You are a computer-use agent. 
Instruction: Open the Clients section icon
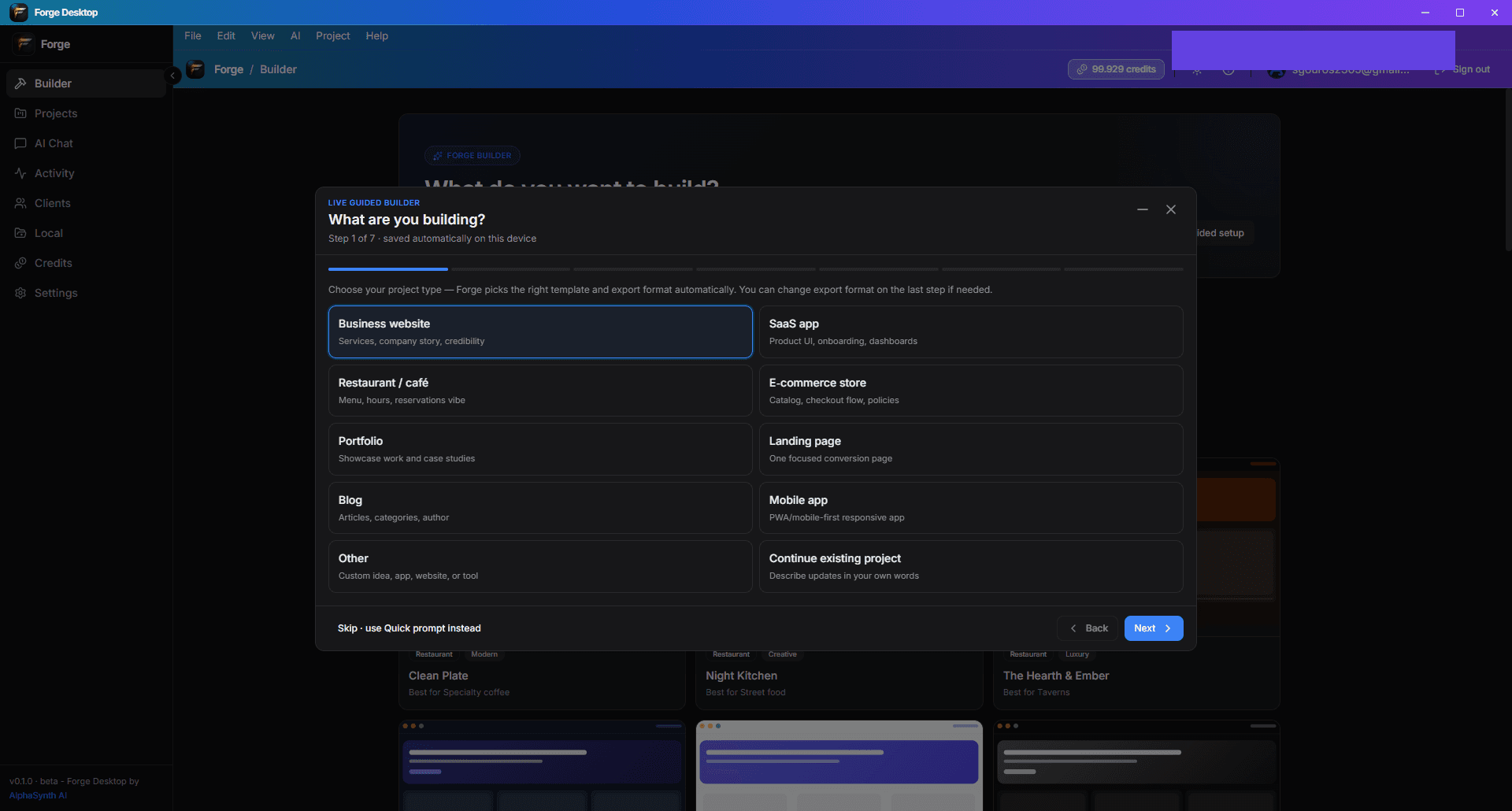pos(20,203)
